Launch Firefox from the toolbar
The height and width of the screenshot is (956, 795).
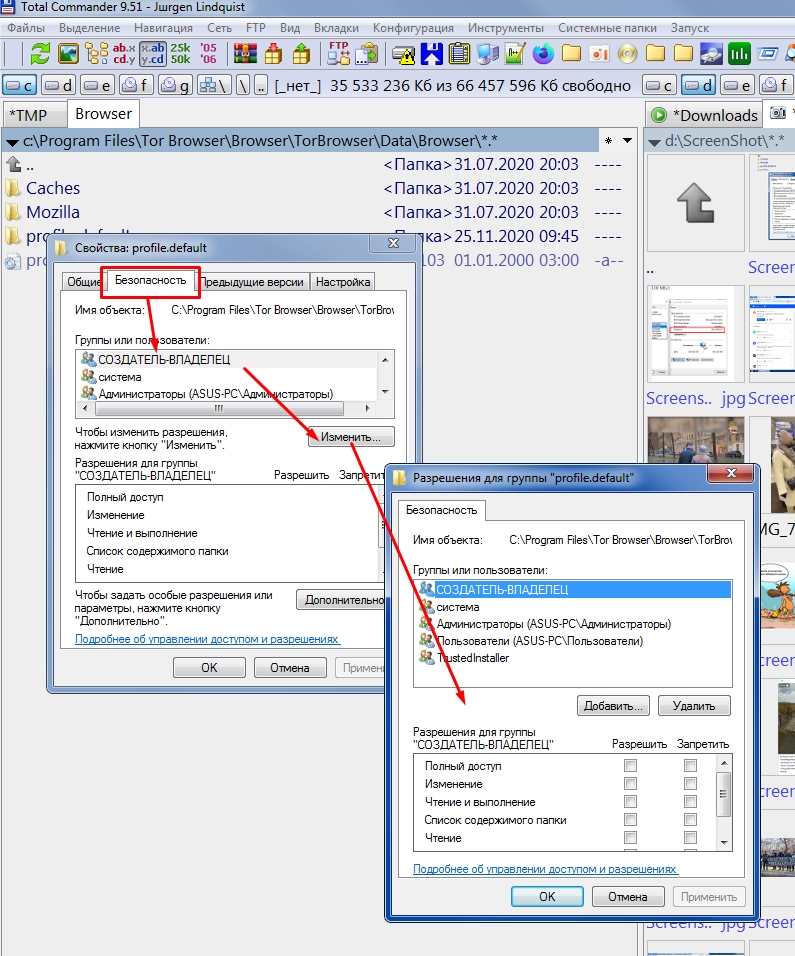(543, 54)
